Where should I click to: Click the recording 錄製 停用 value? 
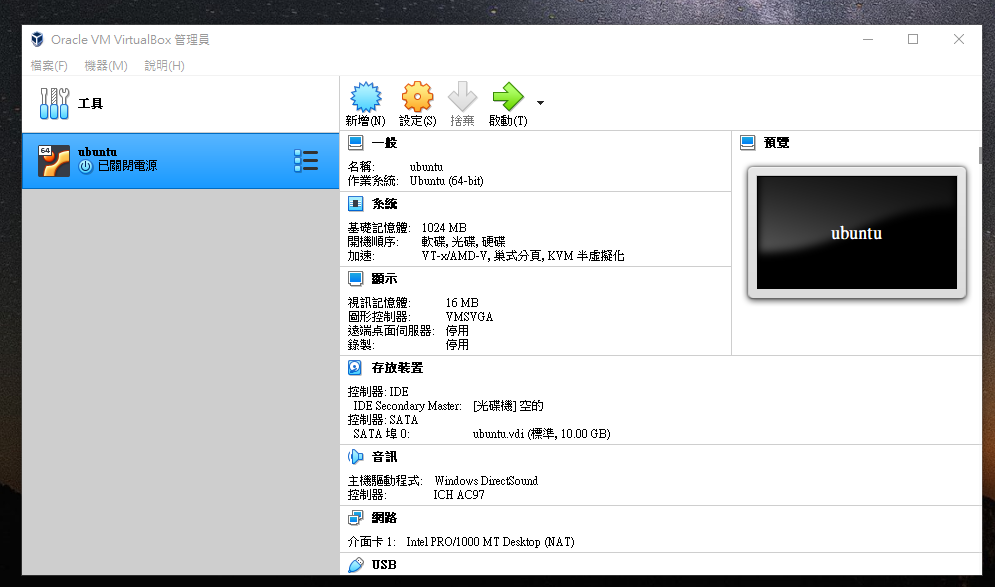click(457, 345)
